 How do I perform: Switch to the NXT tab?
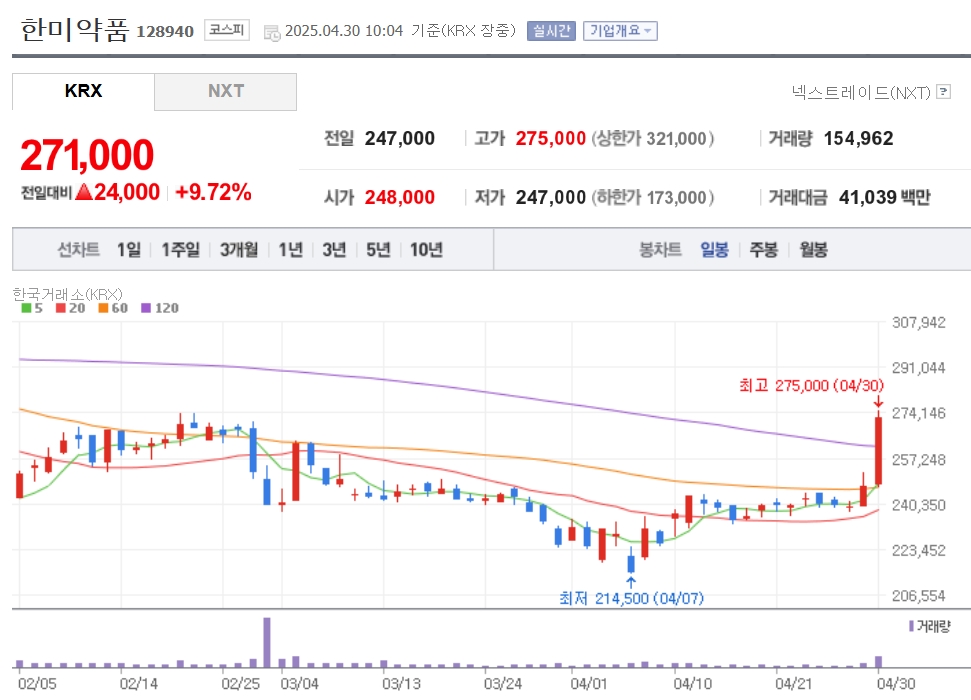pos(225,91)
